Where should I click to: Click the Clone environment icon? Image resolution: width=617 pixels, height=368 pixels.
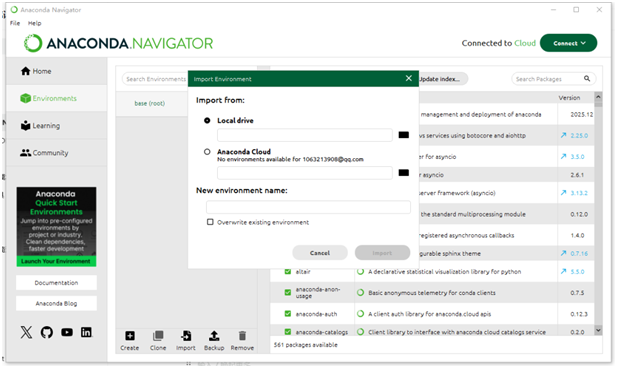tap(158, 340)
